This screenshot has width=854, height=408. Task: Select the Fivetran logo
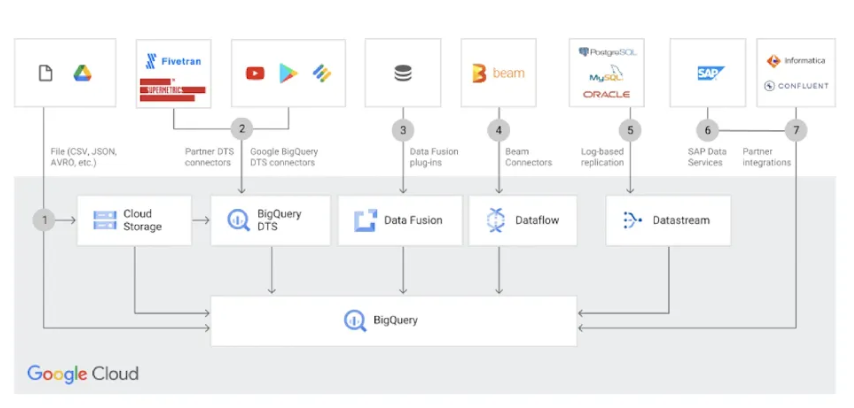click(174, 59)
